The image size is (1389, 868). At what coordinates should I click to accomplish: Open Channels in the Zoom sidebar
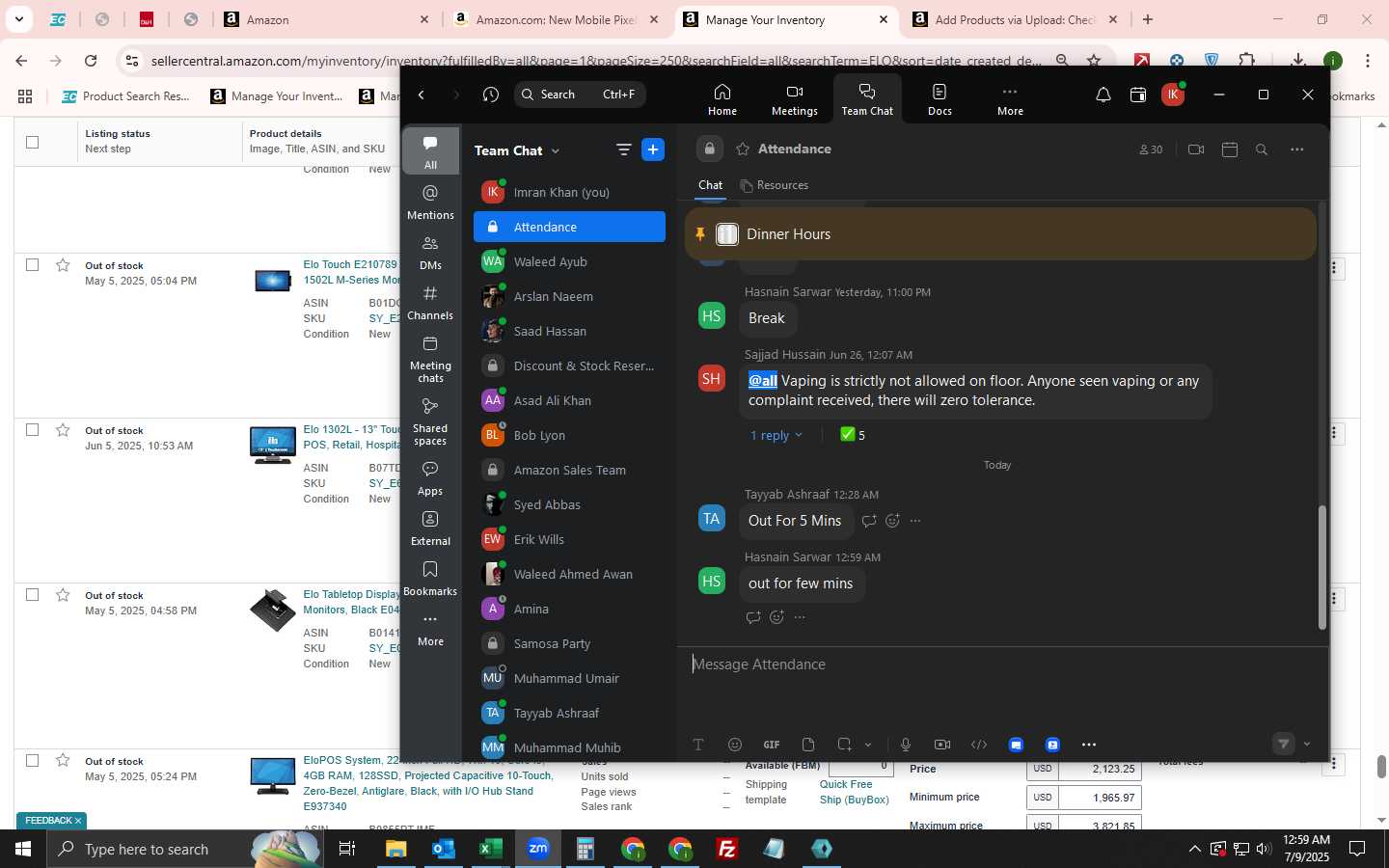tap(430, 303)
